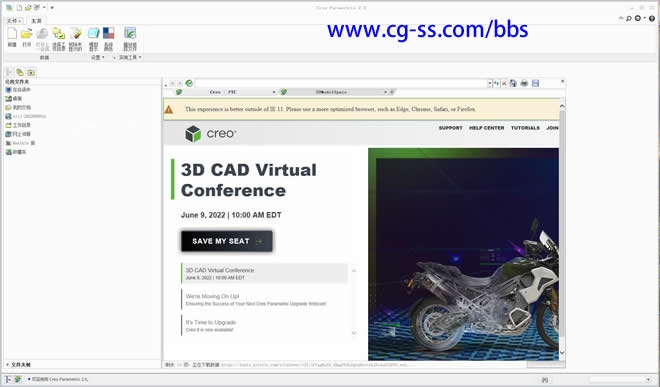Viewport: 660px width, 387px height.
Task: Select the 3DModelSpace browser tab
Action: [334, 92]
